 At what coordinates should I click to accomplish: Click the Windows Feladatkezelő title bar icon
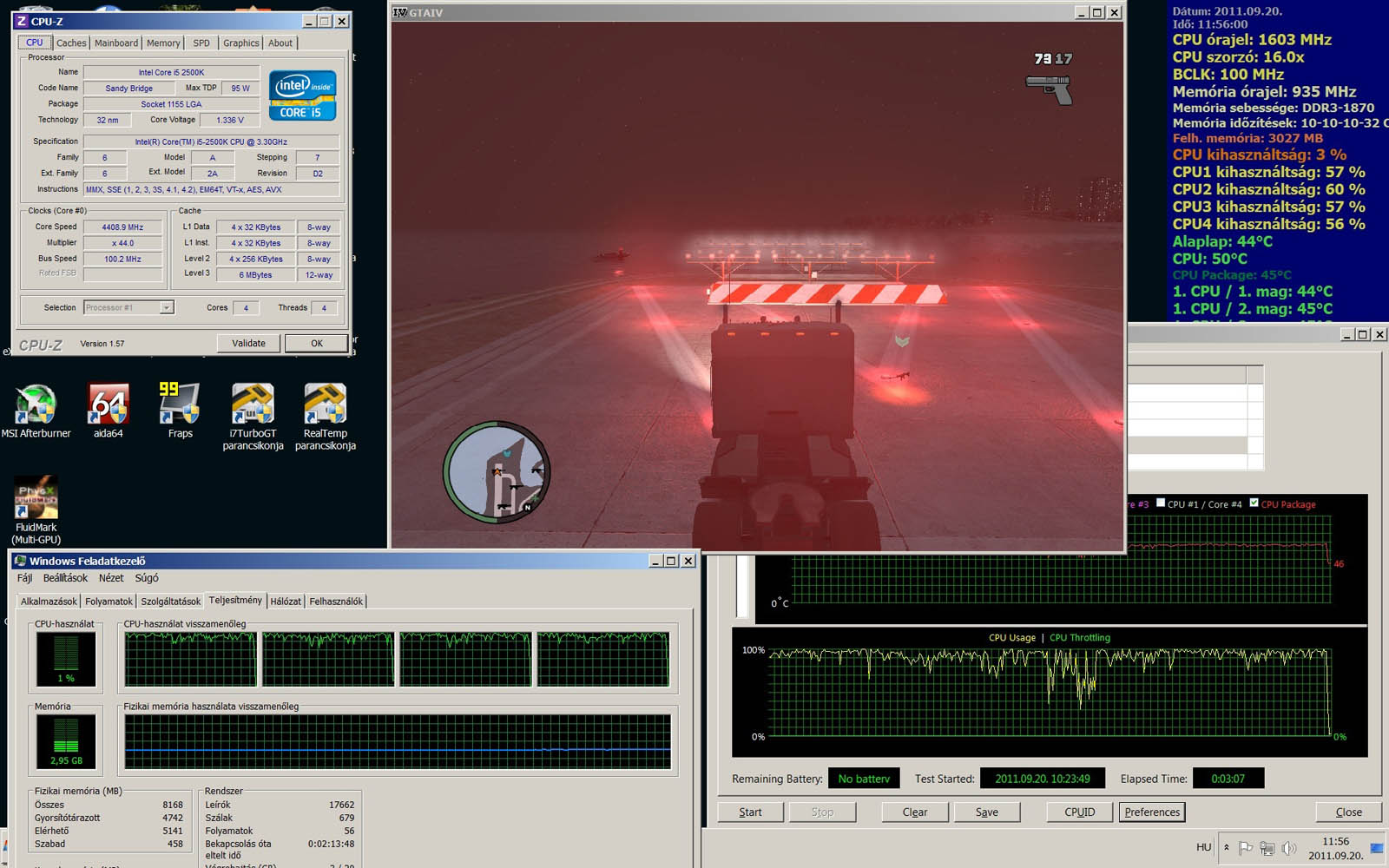[21, 562]
